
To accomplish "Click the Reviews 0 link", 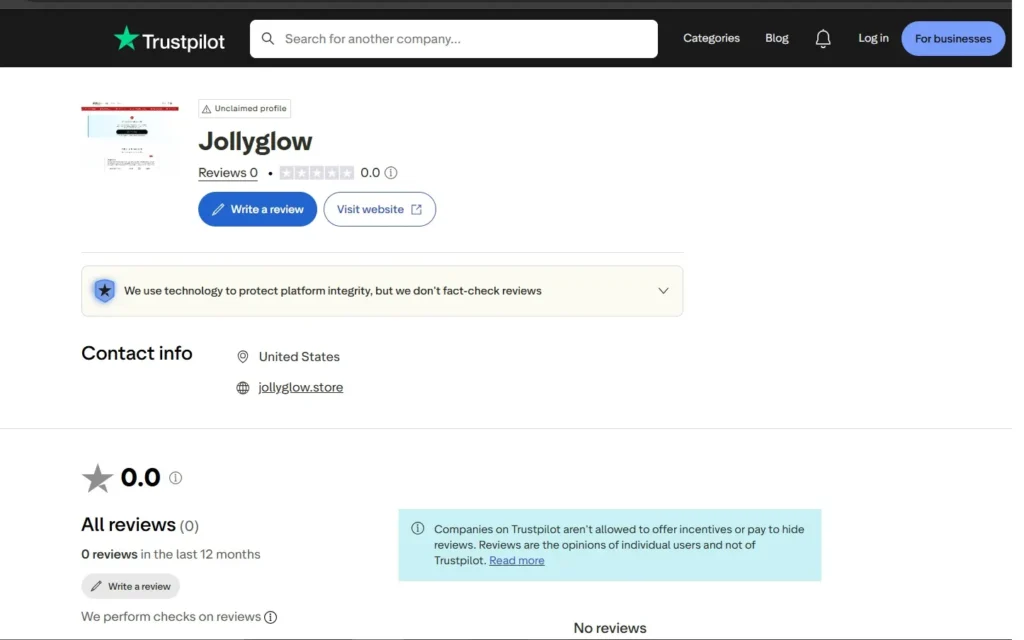I will (x=228, y=172).
